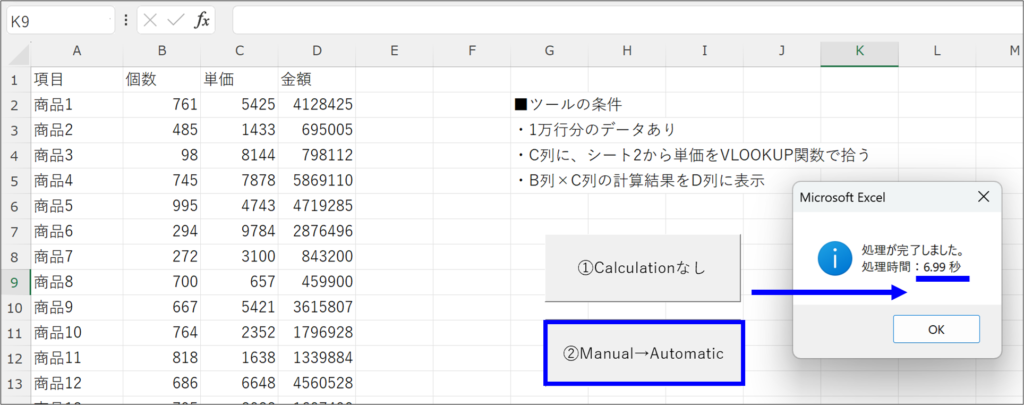Click the 項目 header cell
Image resolution: width=1024 pixels, height=405 pixels.
click(x=76, y=80)
